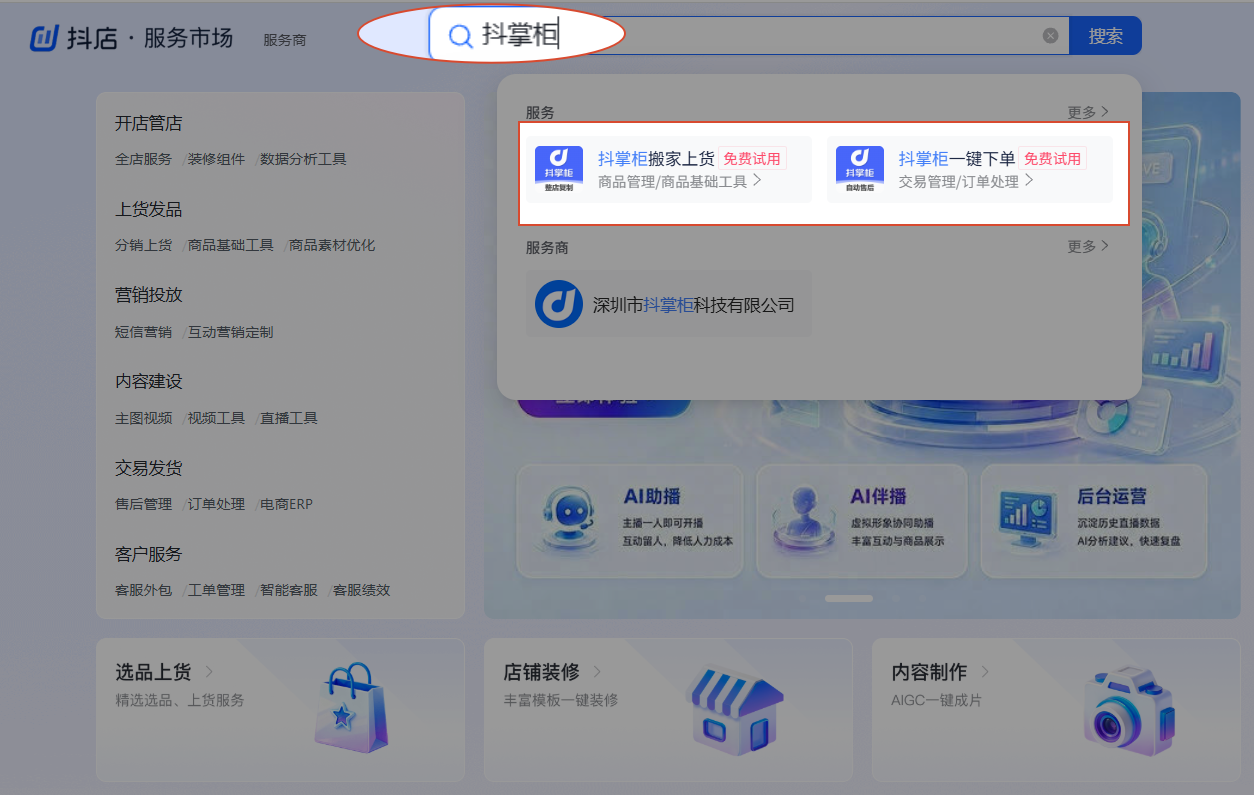Open 订单处理 in 交易发货
Viewport: 1254px width, 795px height.
click(x=216, y=504)
